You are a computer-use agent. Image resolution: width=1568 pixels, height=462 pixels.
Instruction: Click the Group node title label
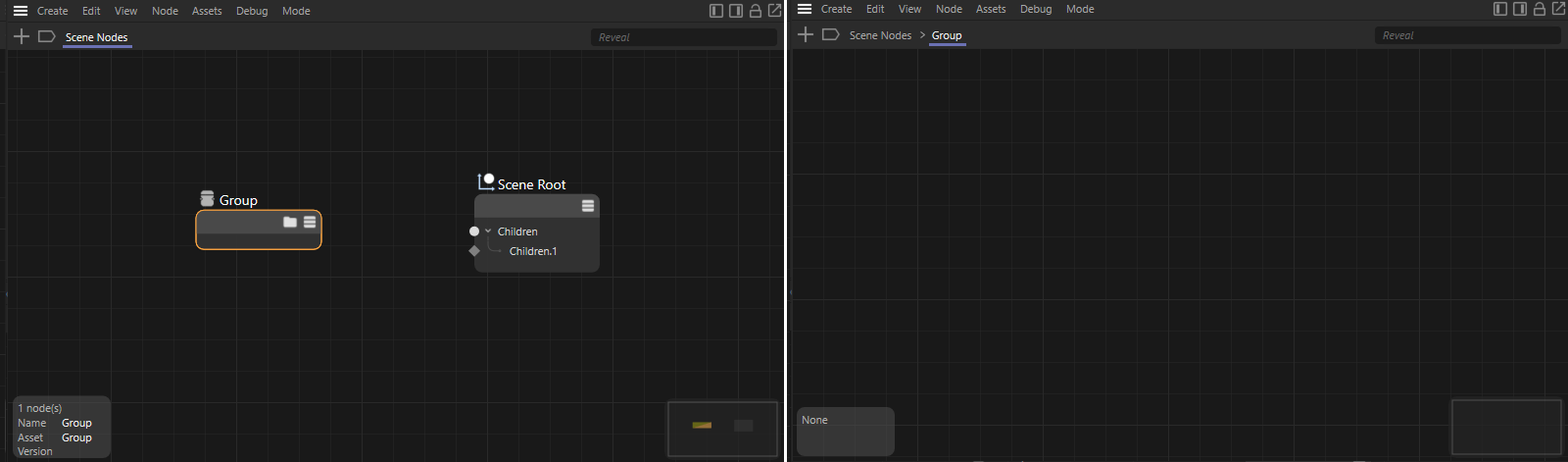click(238, 200)
